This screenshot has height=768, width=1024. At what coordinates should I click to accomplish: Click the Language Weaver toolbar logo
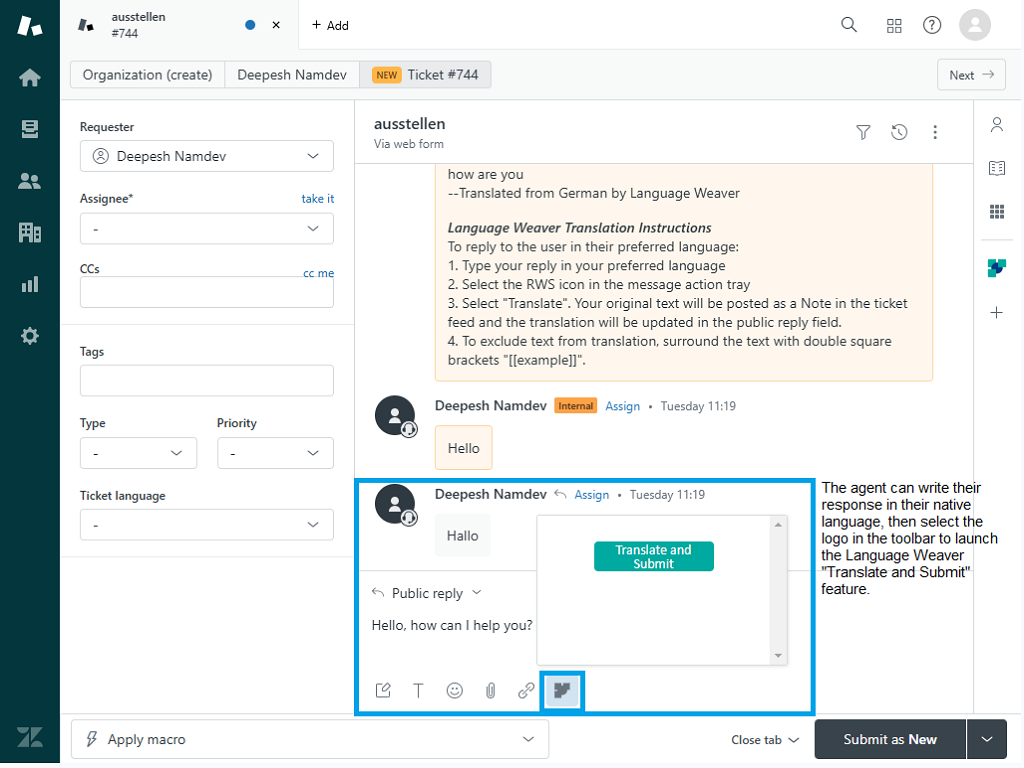pyautogui.click(x=562, y=690)
